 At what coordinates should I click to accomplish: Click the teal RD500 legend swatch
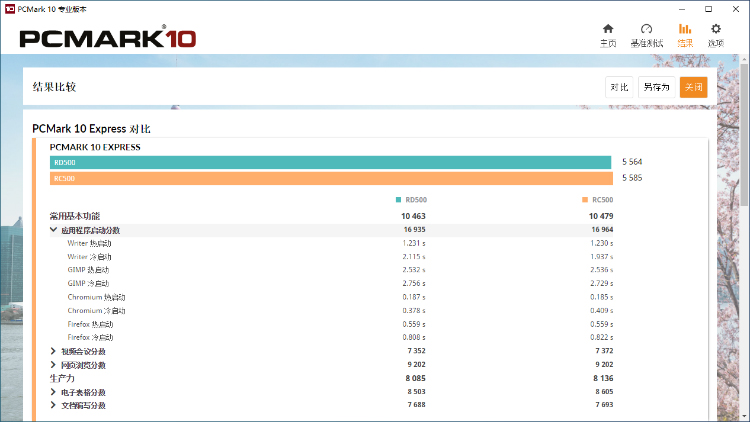tap(398, 200)
